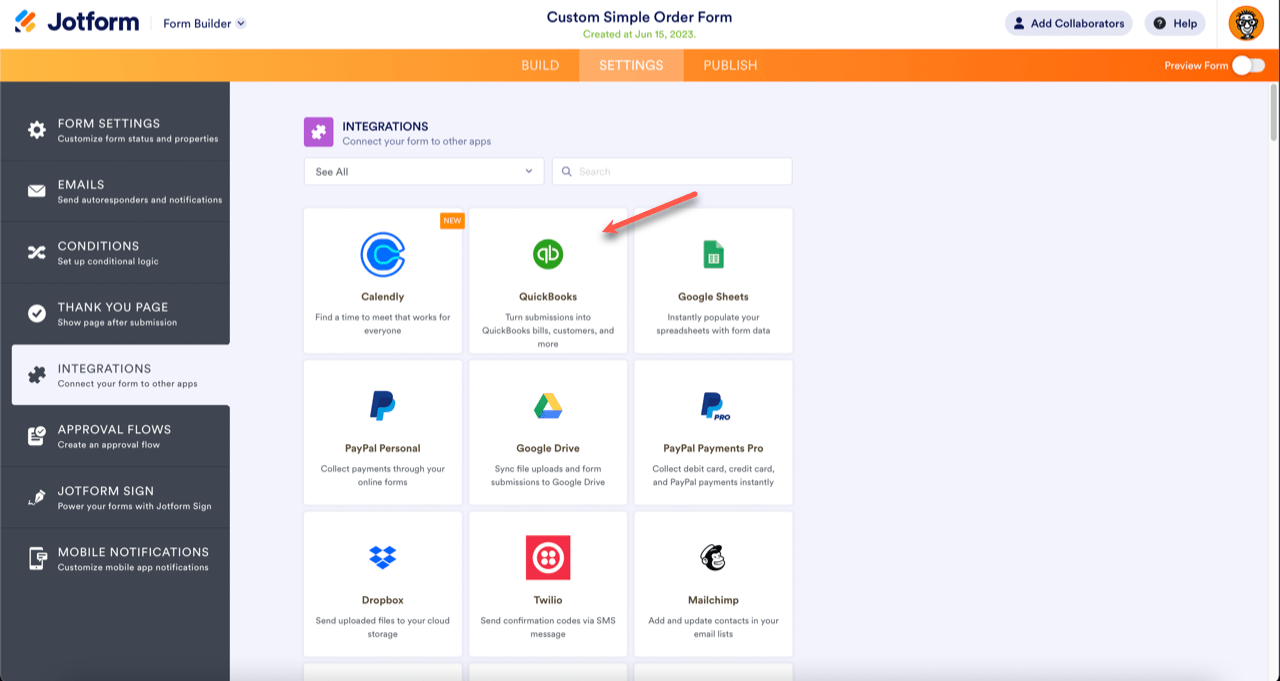Open the Mailchimp integration title
Viewport: 1280px width, 681px height.
point(713,600)
